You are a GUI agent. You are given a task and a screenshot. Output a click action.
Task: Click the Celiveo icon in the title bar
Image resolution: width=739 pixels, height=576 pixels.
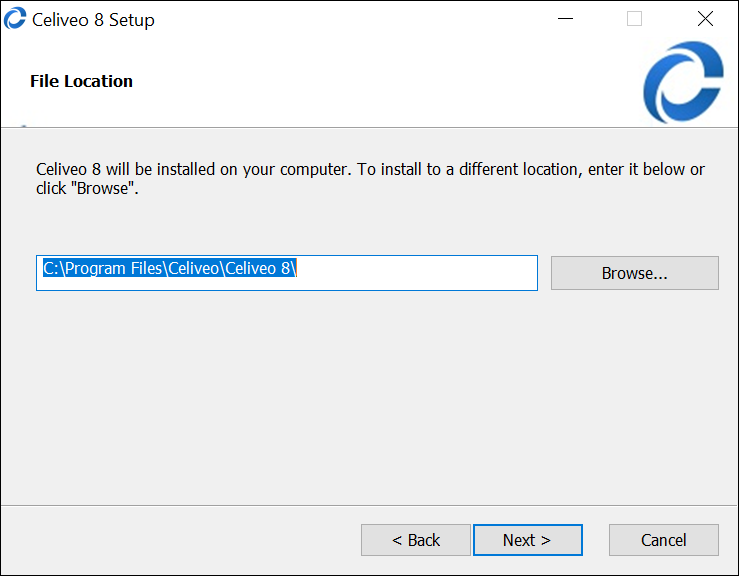(x=15, y=19)
